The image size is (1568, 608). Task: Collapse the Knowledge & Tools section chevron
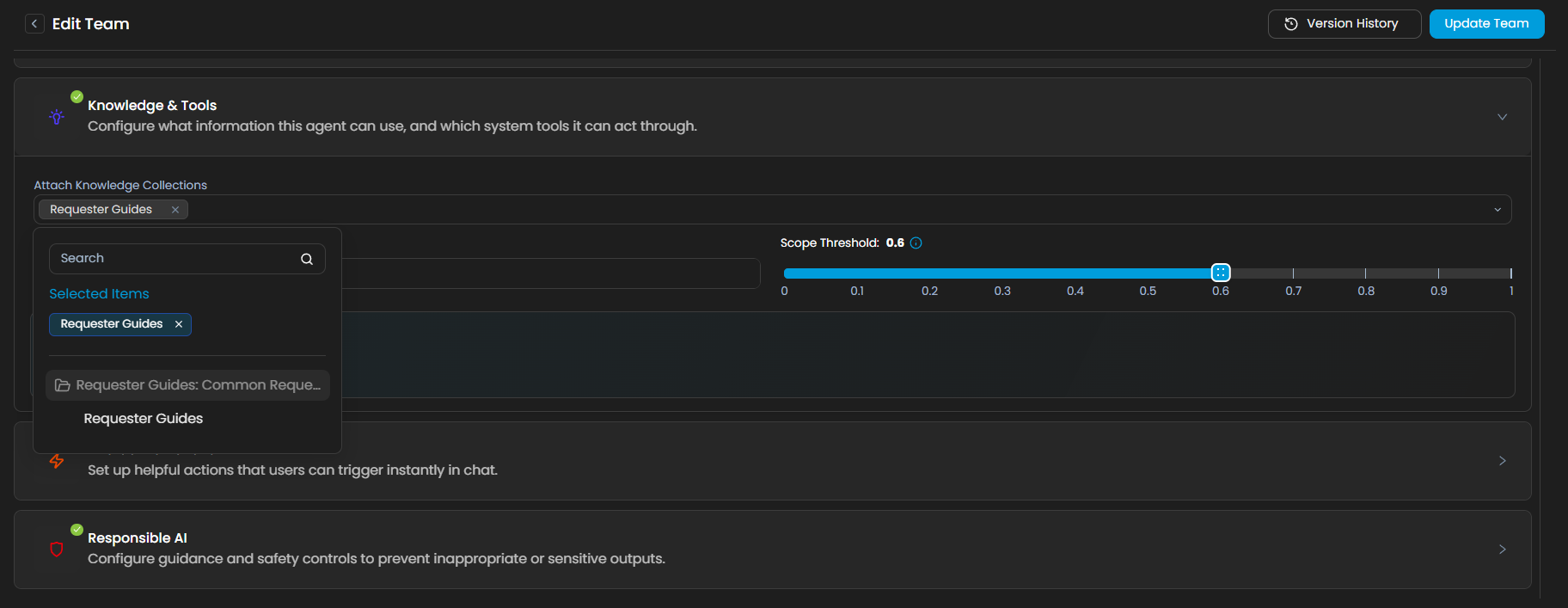click(x=1502, y=117)
